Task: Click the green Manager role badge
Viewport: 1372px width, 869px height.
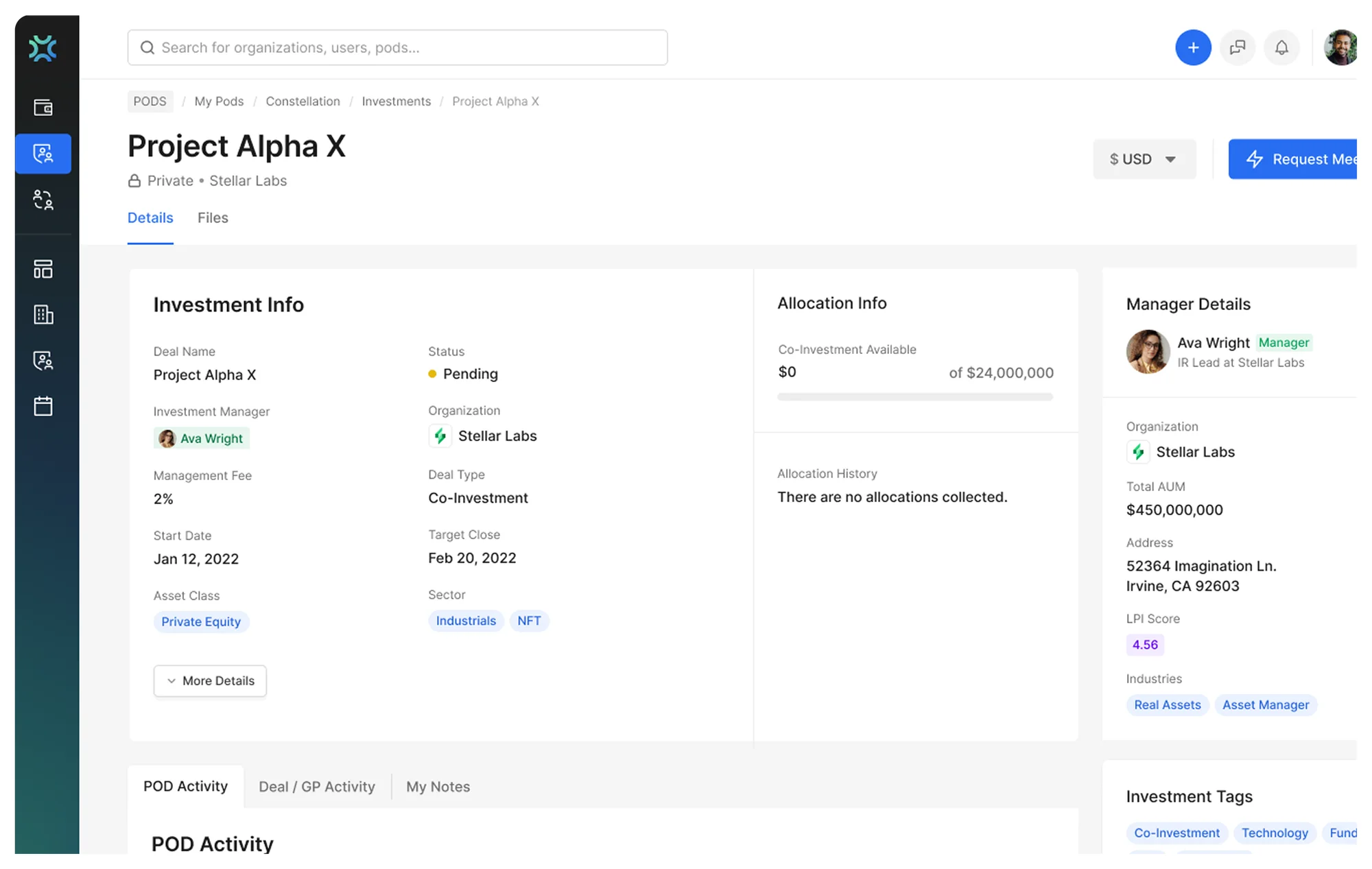Action: (1284, 342)
